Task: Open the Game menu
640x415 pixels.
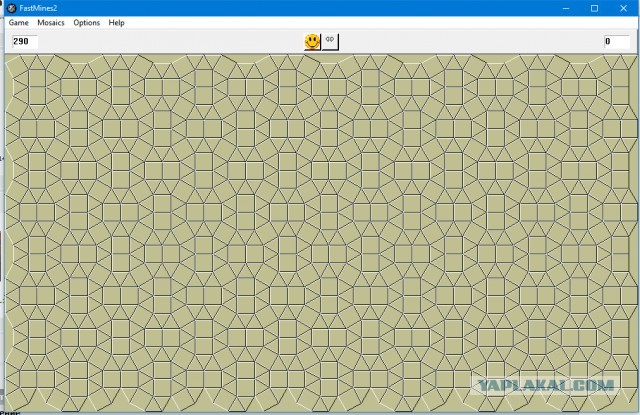Action: tap(19, 23)
